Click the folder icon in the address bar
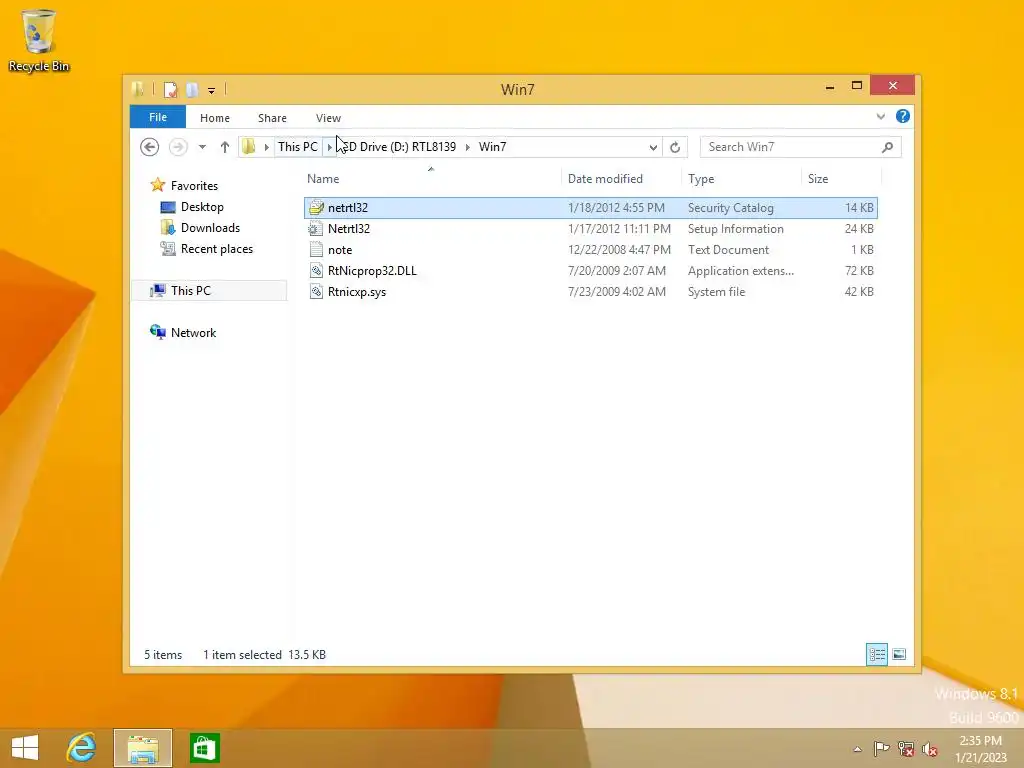 pyautogui.click(x=249, y=146)
